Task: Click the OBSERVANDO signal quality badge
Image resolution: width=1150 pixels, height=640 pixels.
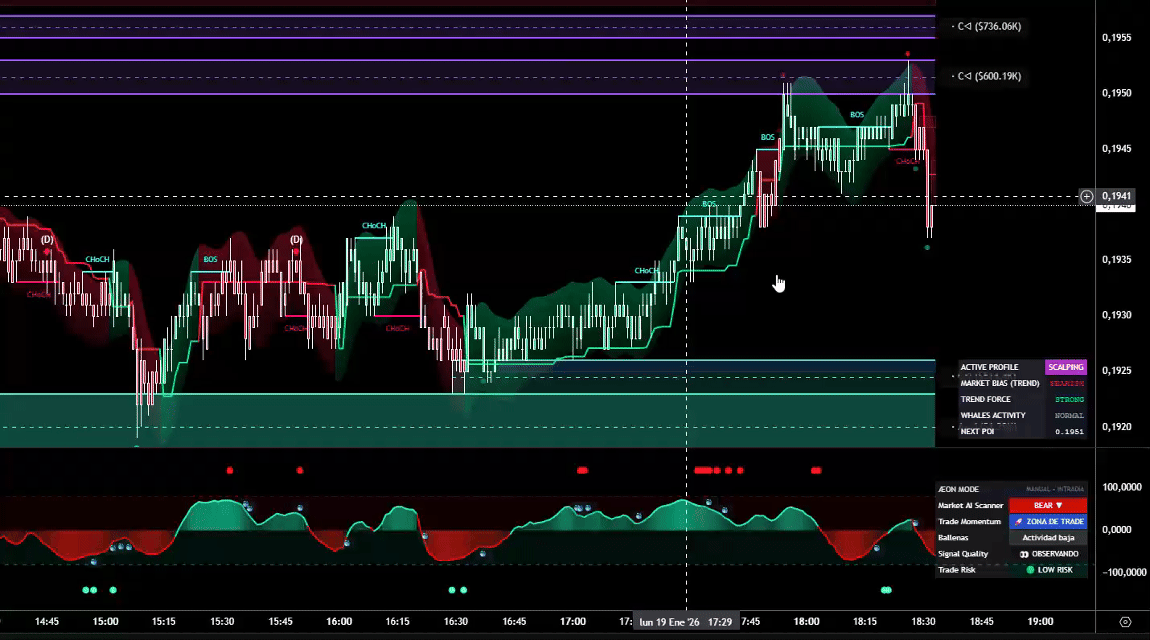Action: [1048, 554]
